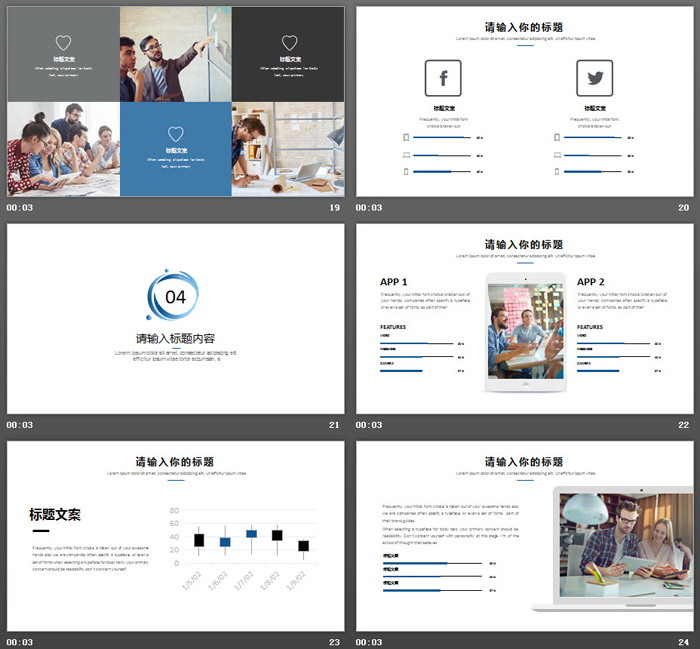Select the laptop mockup photo on slide 24
This screenshot has height=649, width=700.
pos(626,545)
